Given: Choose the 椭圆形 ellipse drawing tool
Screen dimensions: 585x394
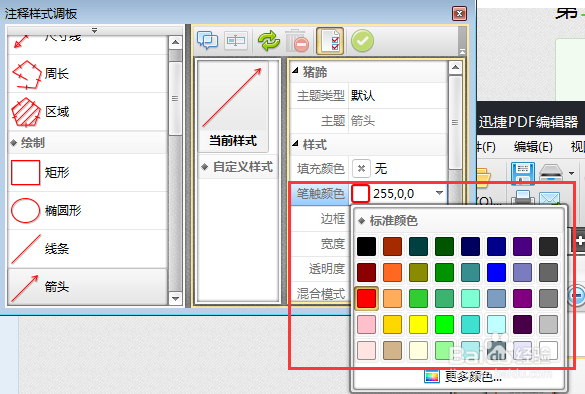Looking at the screenshot, I should [x=87, y=210].
